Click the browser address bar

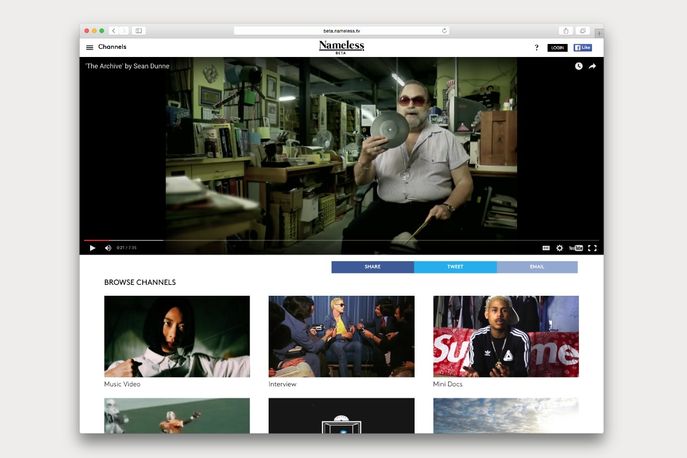[x=341, y=31]
